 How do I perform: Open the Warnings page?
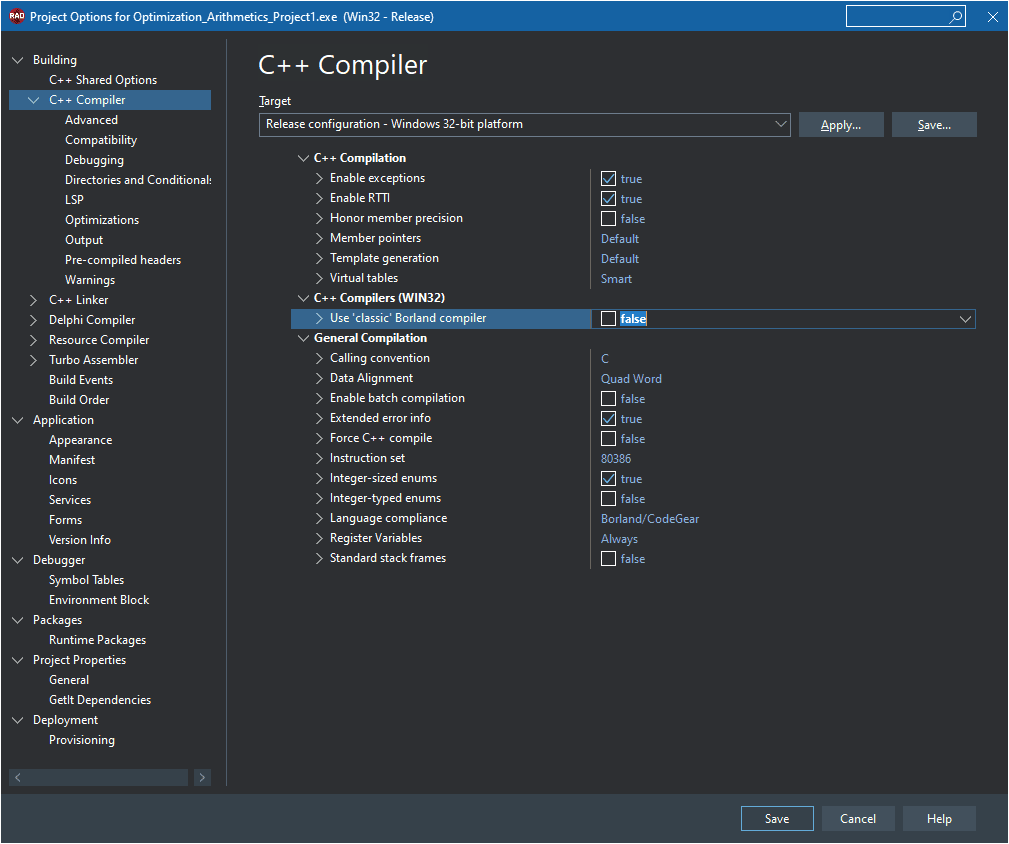point(90,280)
